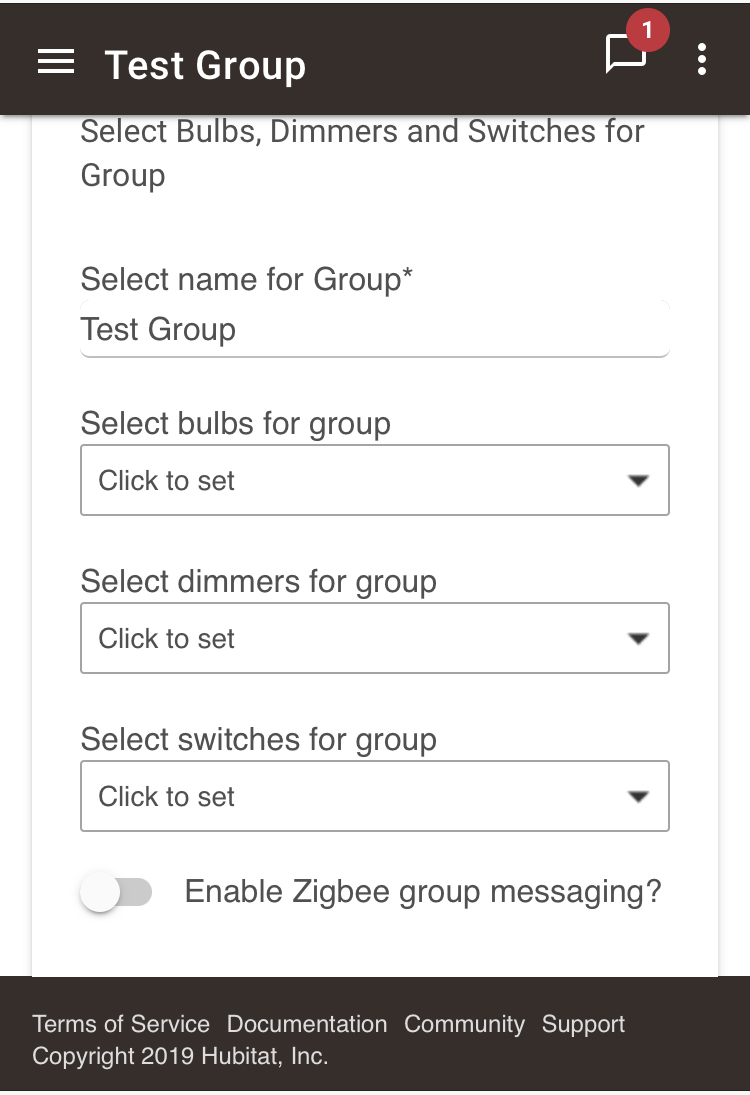
Task: Open the Terms of Service link
Action: pos(121,1024)
